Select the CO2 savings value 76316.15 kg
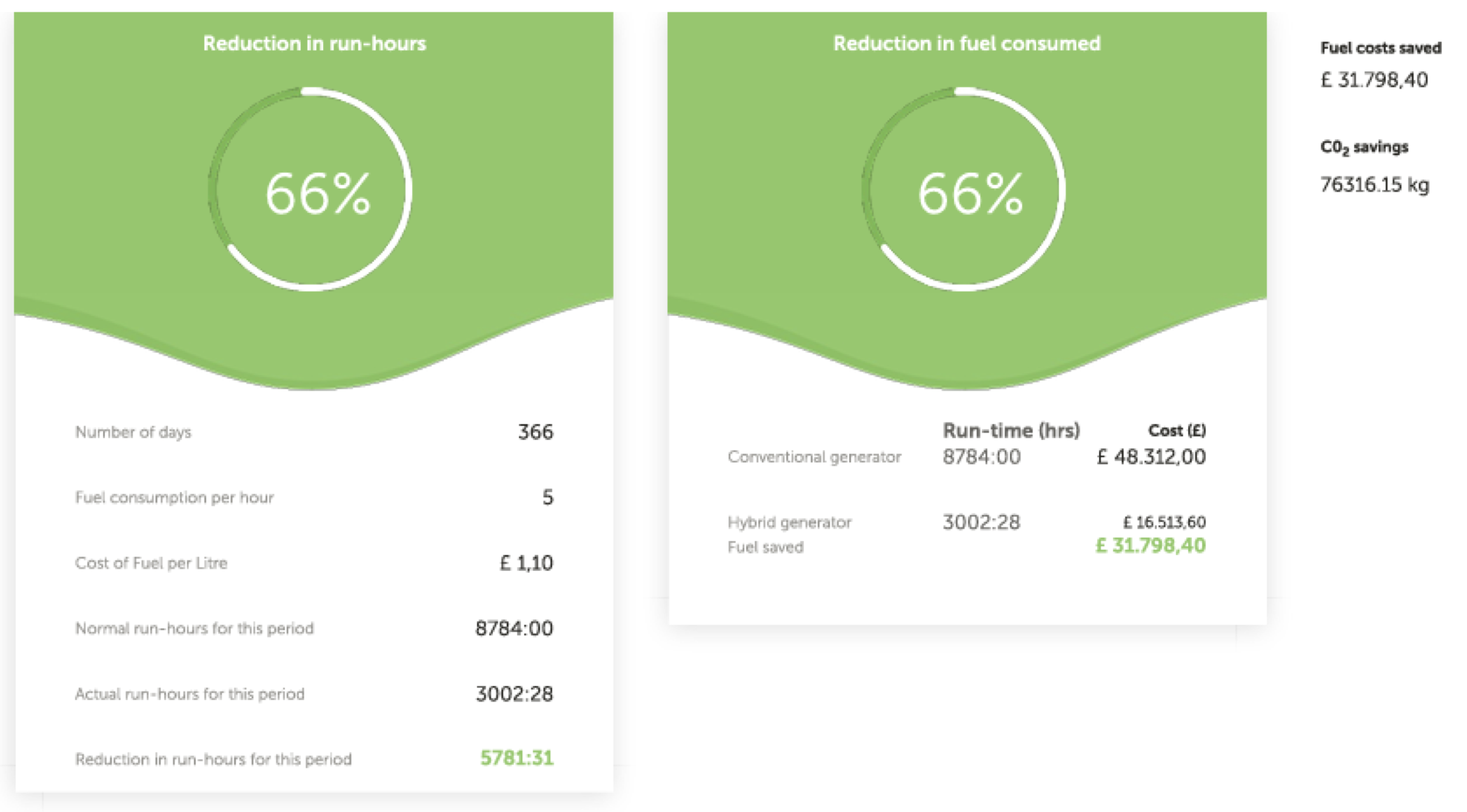 click(x=1374, y=184)
